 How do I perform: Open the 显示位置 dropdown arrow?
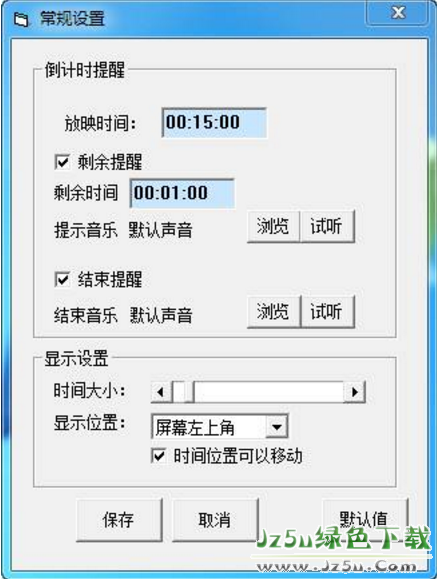[x=277, y=427]
